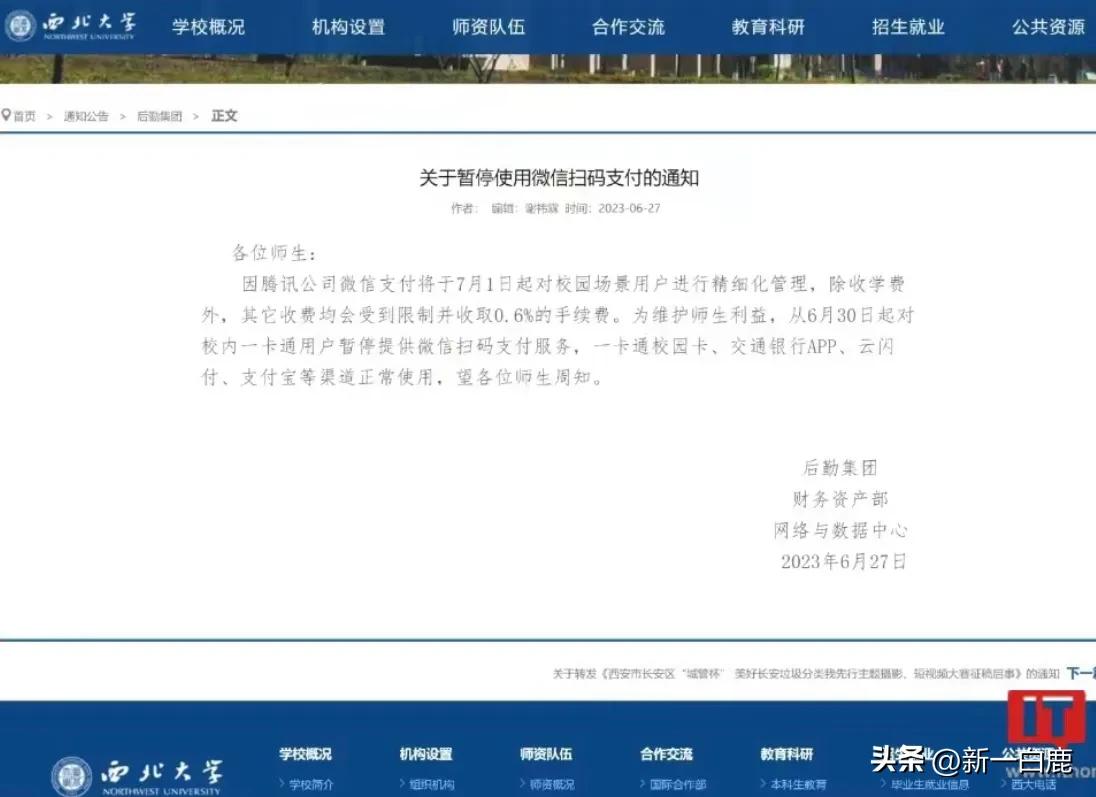Viewport: 1096px width, 797px height.
Task: Open the 师资队伍 navigation menu
Action: pyautogui.click(x=487, y=27)
